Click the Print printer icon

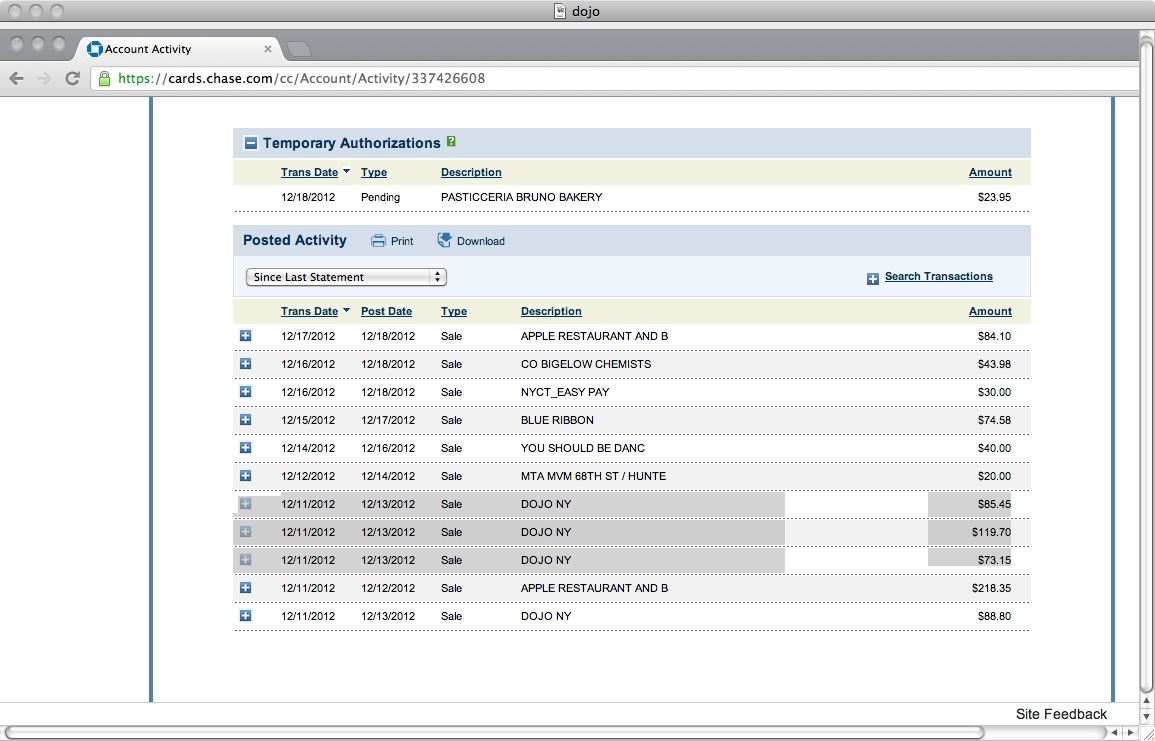[x=378, y=241]
